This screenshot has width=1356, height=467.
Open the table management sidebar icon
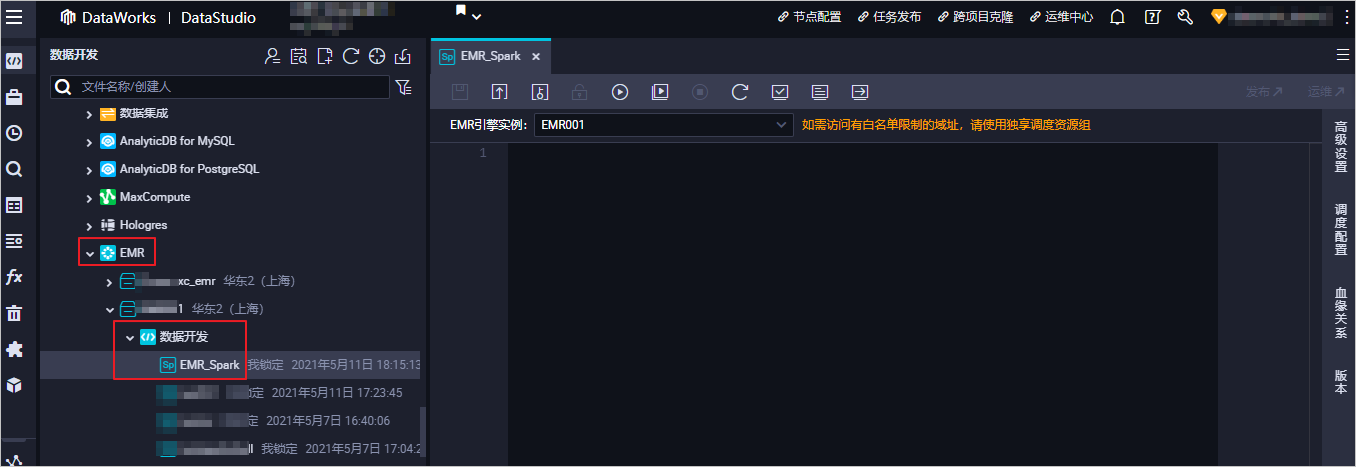point(14,205)
